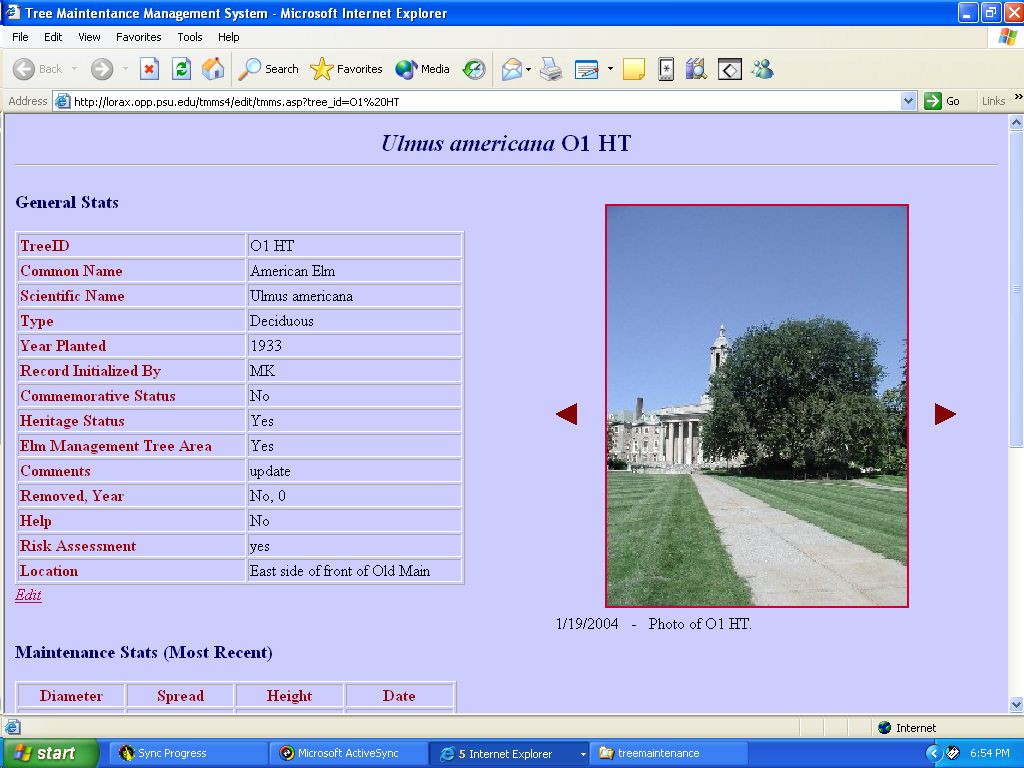Open the Favorites menu
Viewport: 1024px width, 768px height.
[x=138, y=37]
